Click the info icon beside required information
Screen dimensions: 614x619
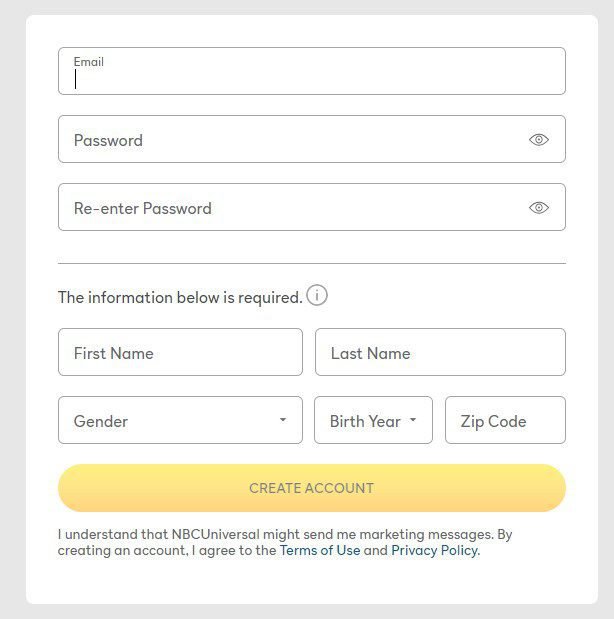tap(317, 296)
